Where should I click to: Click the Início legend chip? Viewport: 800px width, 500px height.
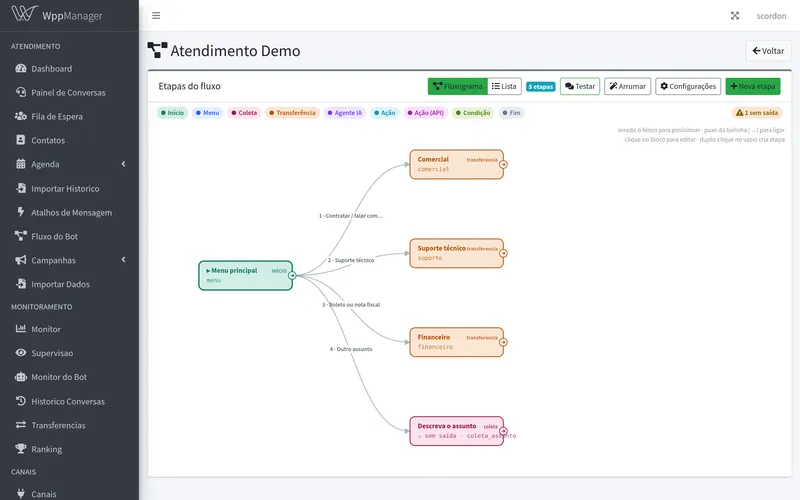(x=172, y=113)
